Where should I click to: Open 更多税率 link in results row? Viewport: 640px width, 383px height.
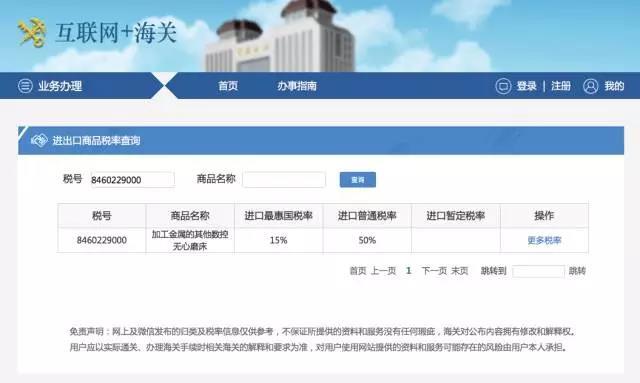544,240
